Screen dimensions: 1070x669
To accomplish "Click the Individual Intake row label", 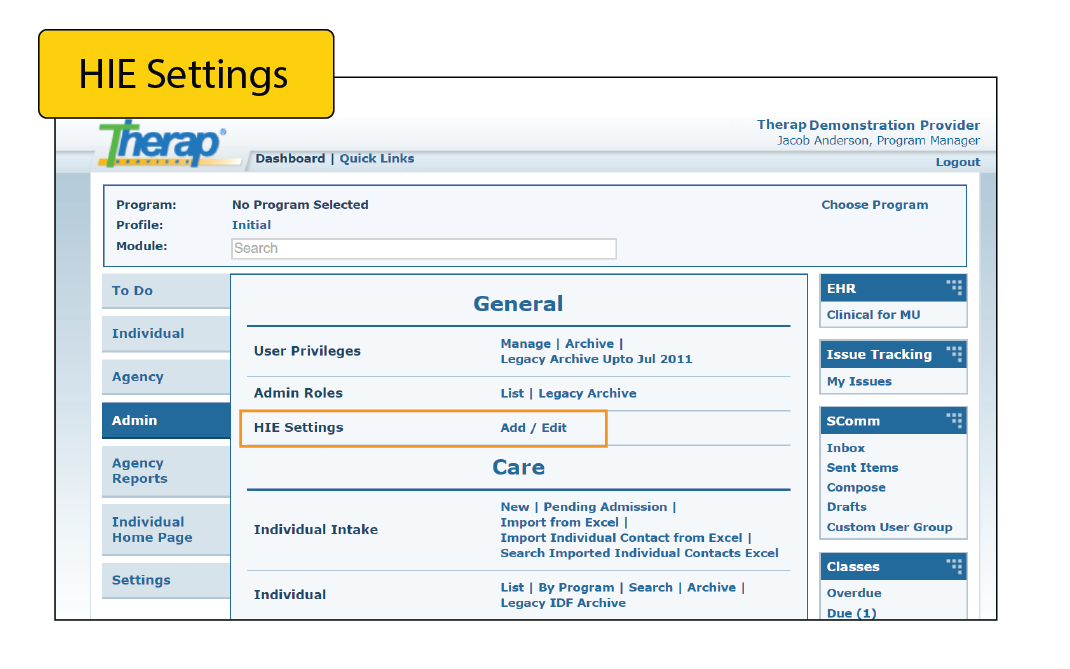I will [x=315, y=530].
